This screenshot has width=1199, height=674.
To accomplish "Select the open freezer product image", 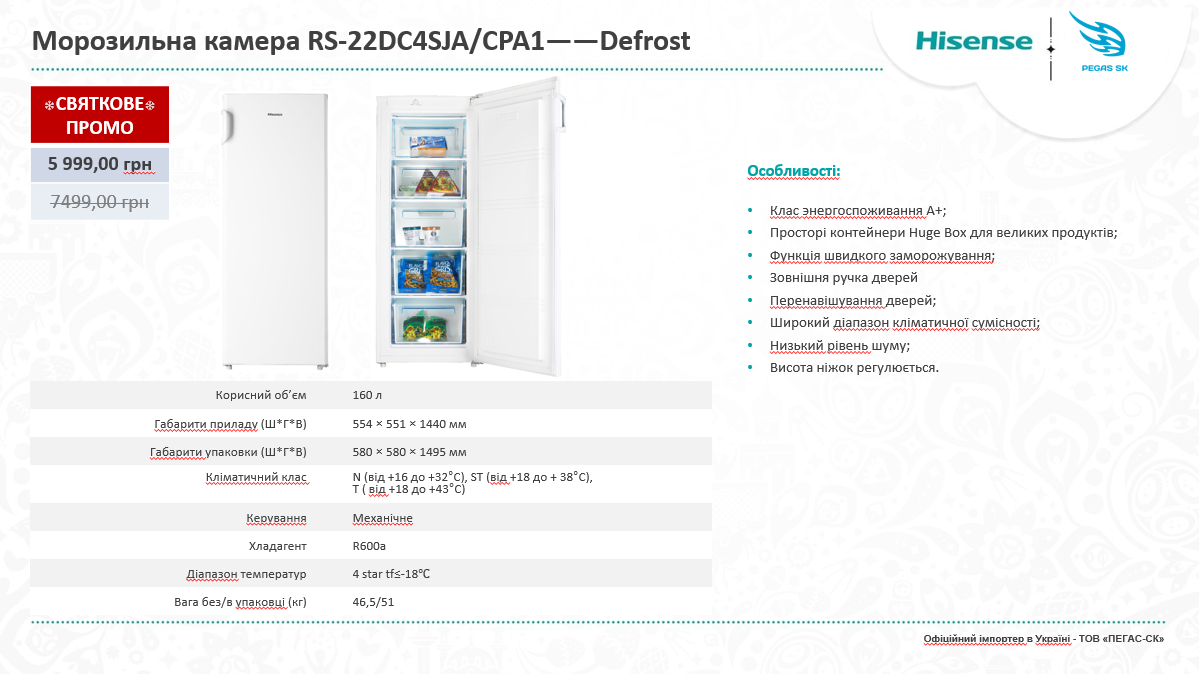I will tap(470, 226).
